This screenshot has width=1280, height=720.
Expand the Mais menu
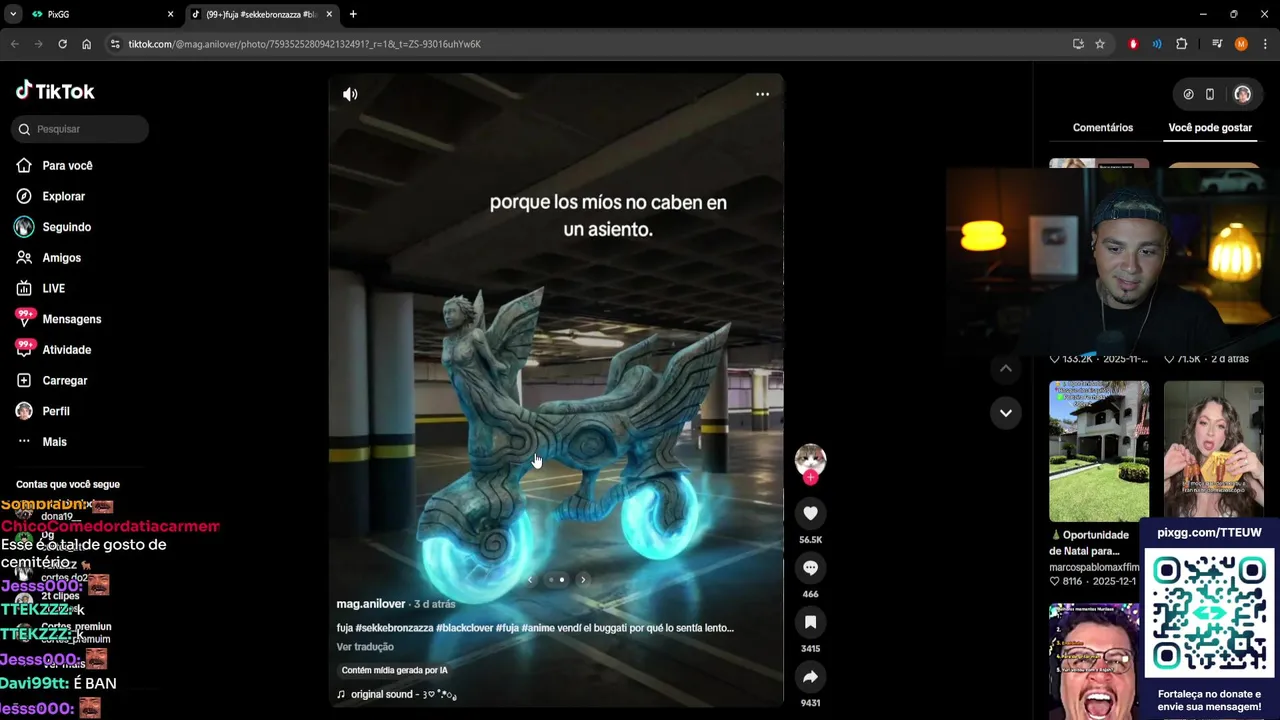point(54,442)
